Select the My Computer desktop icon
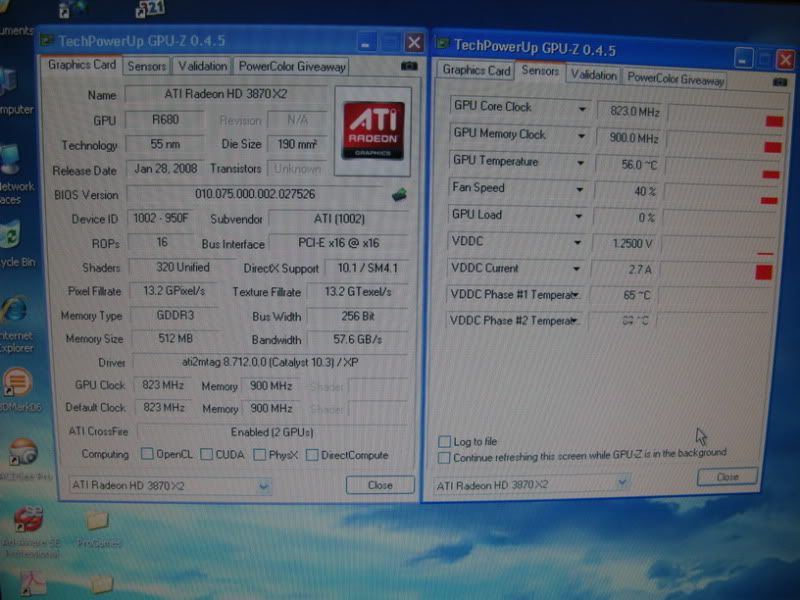This screenshot has width=800, height=600. 13,92
